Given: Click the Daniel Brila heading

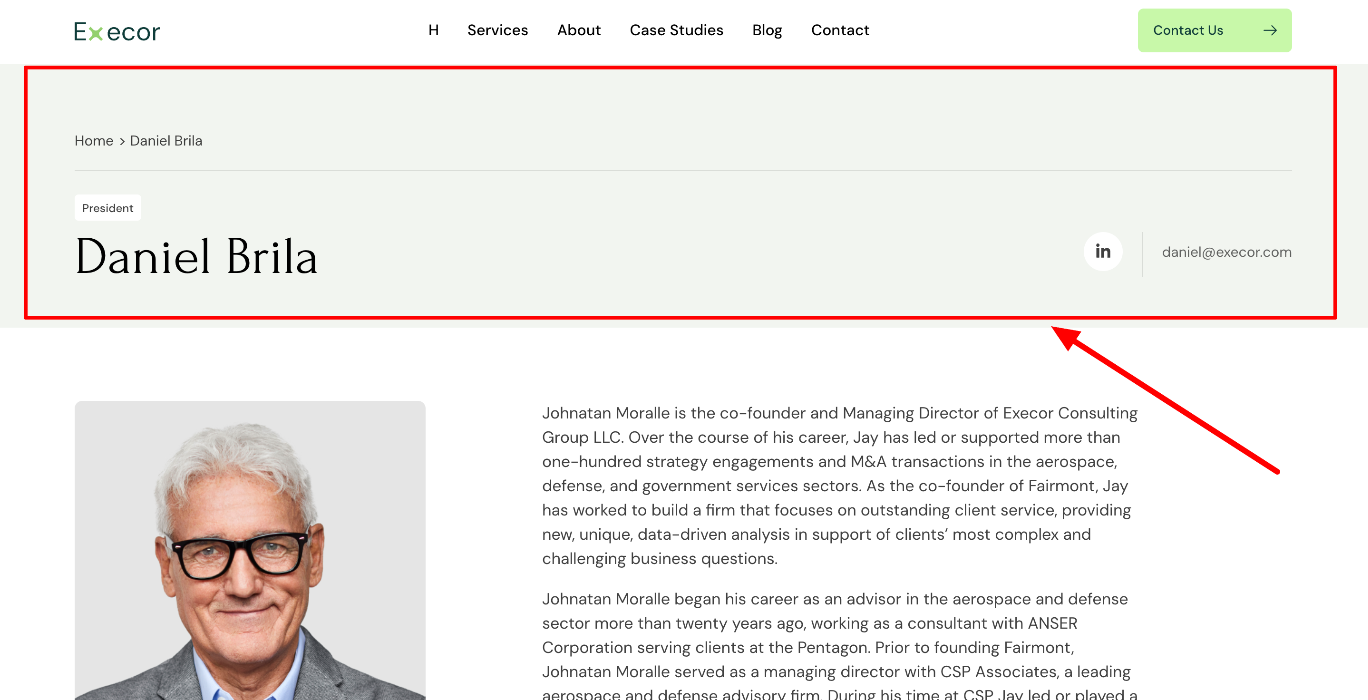Looking at the screenshot, I should tap(196, 257).
